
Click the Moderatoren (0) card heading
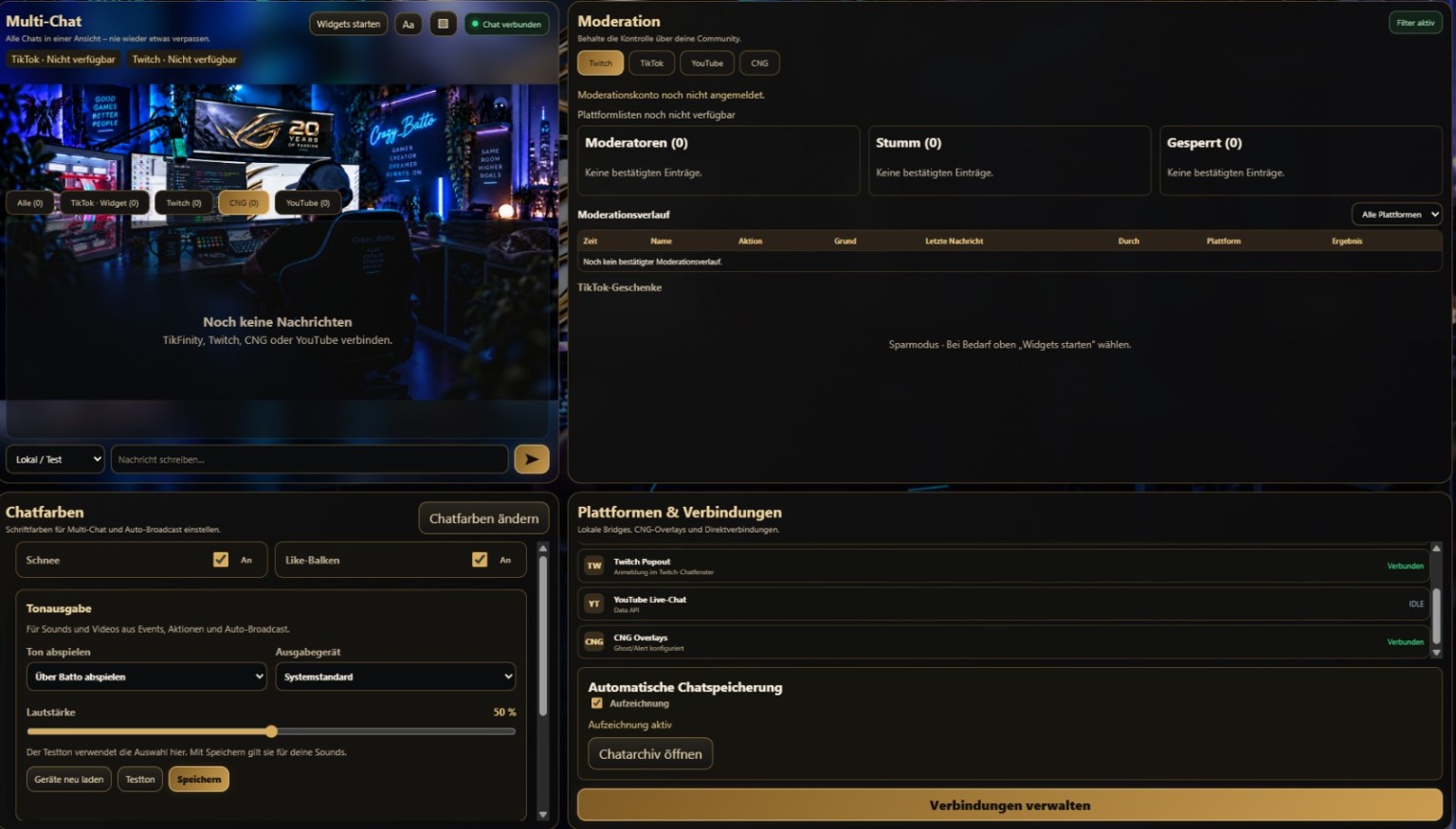[637, 143]
